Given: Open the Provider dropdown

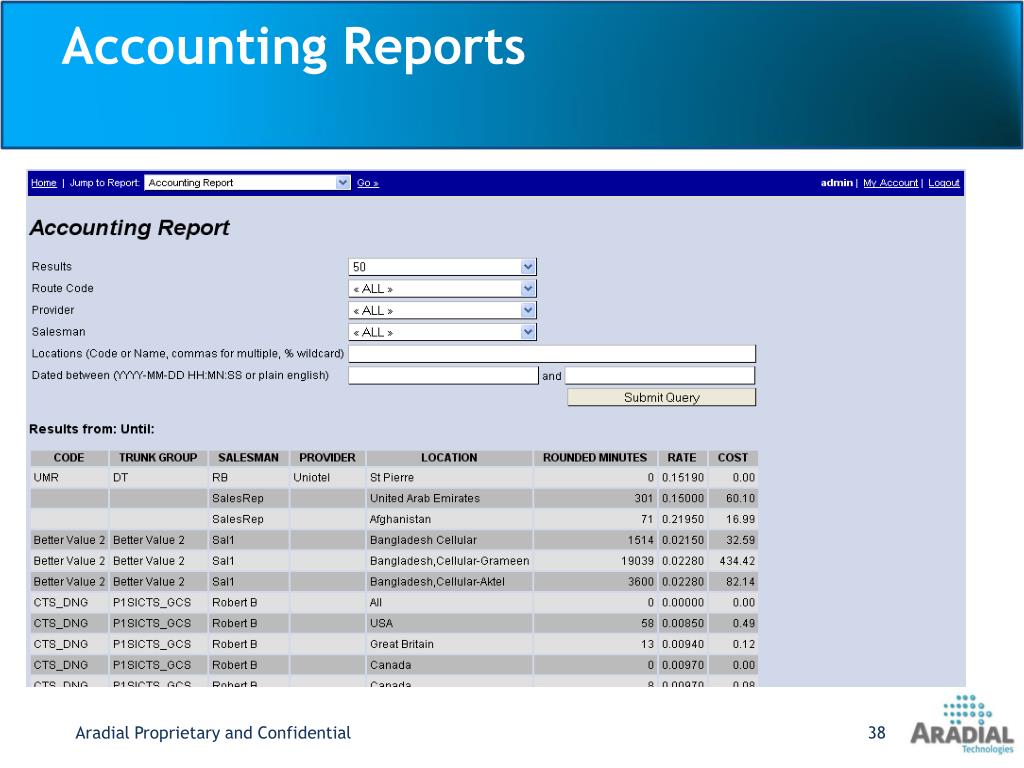Looking at the screenshot, I should coord(442,310).
